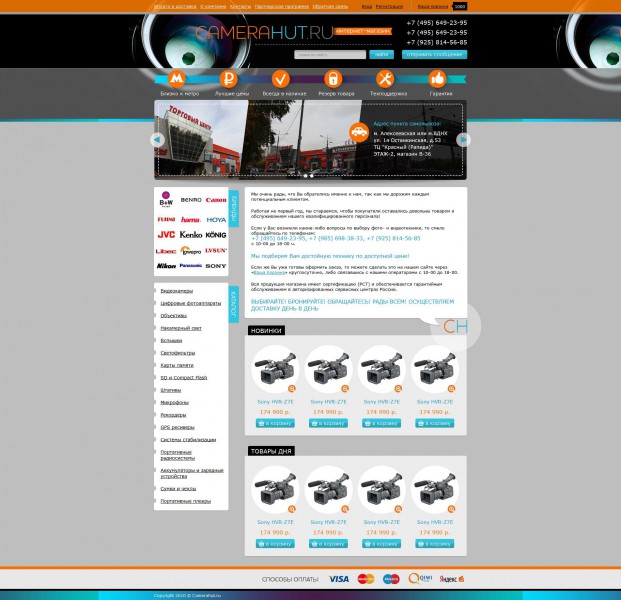Image resolution: width=621 pixels, height=600 pixels.
Task: Click the QIWI payment logo
Action: (x=420, y=579)
